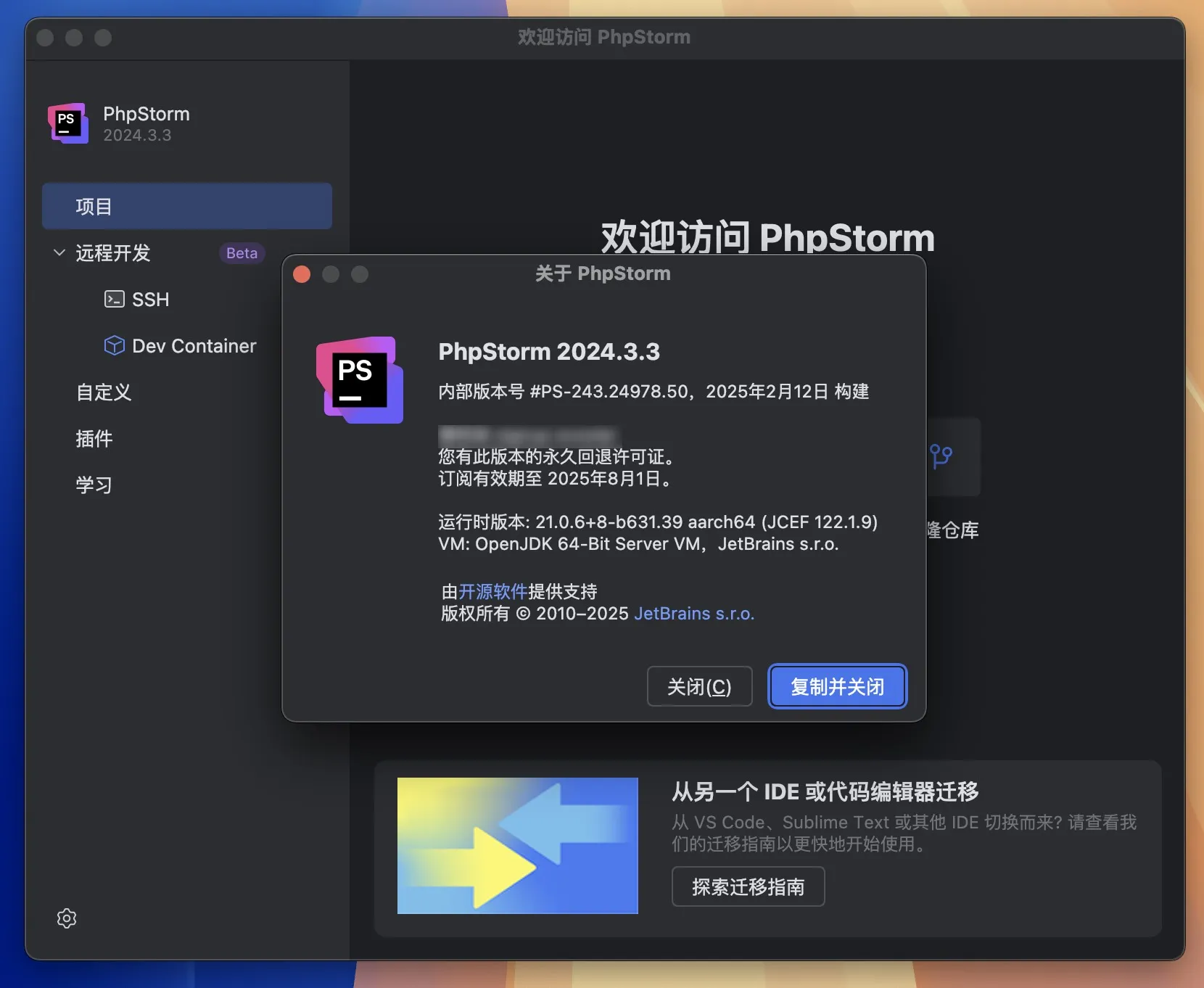Click the clone repository branch icon

[941, 456]
